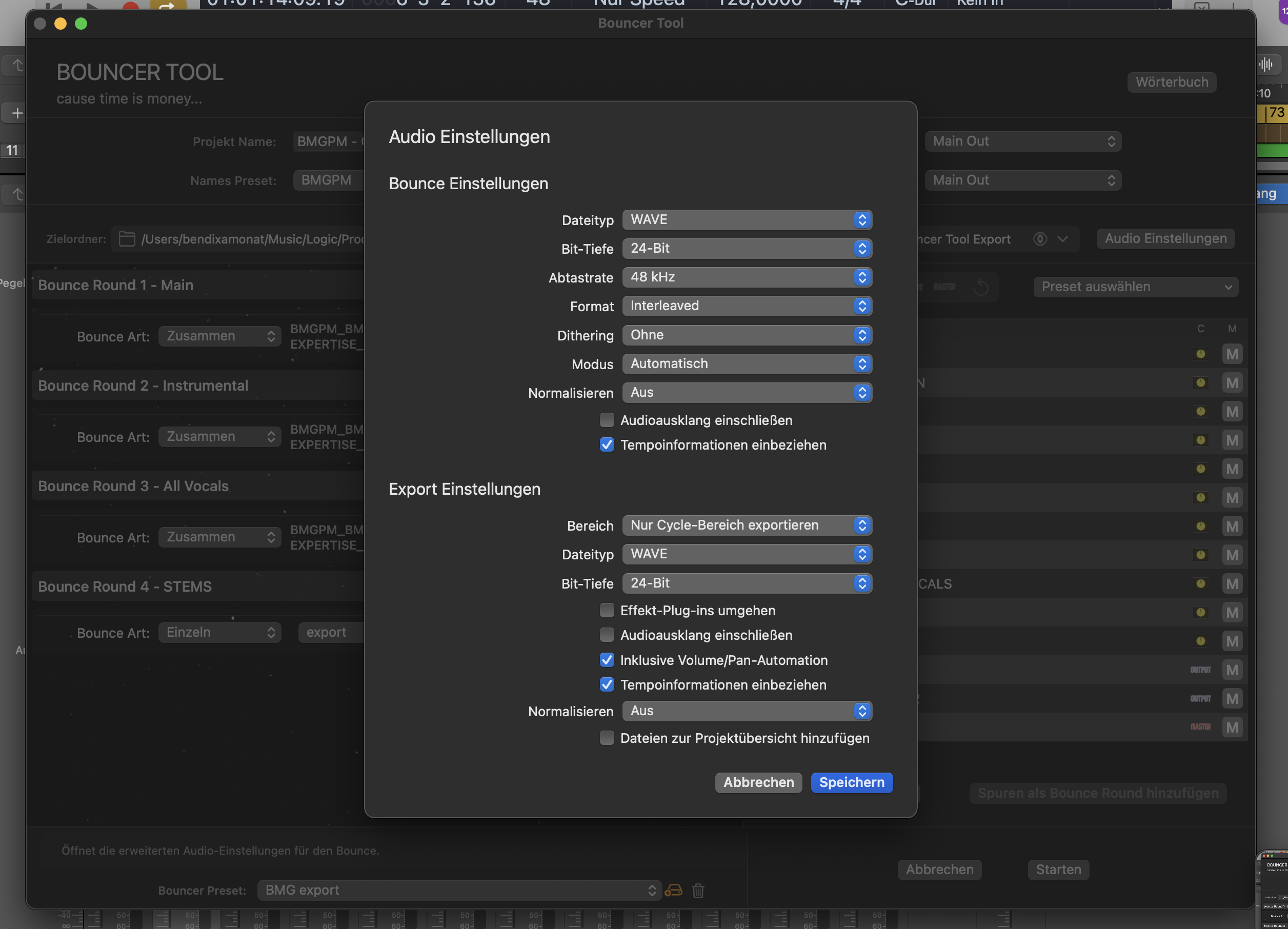Open the Dithering dropdown
Screen dimensions: 1288x929
746,335
